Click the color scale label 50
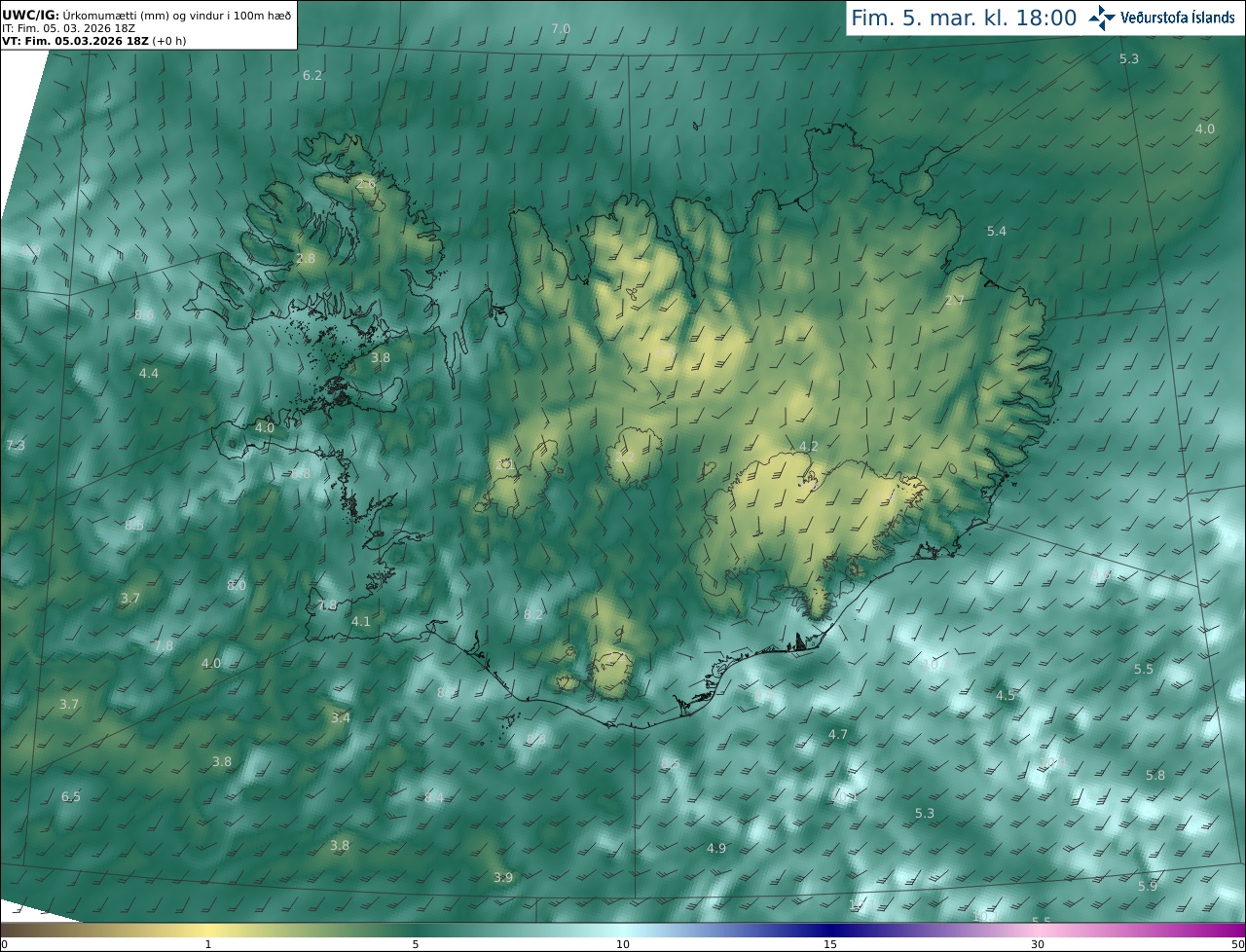This screenshot has height=952, width=1246. [x=1238, y=944]
